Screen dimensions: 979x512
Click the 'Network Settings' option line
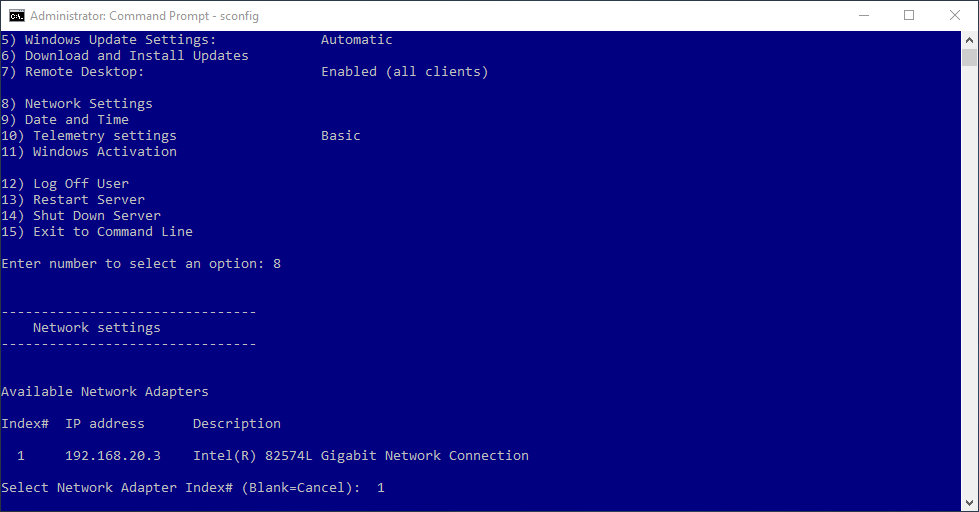click(x=77, y=104)
